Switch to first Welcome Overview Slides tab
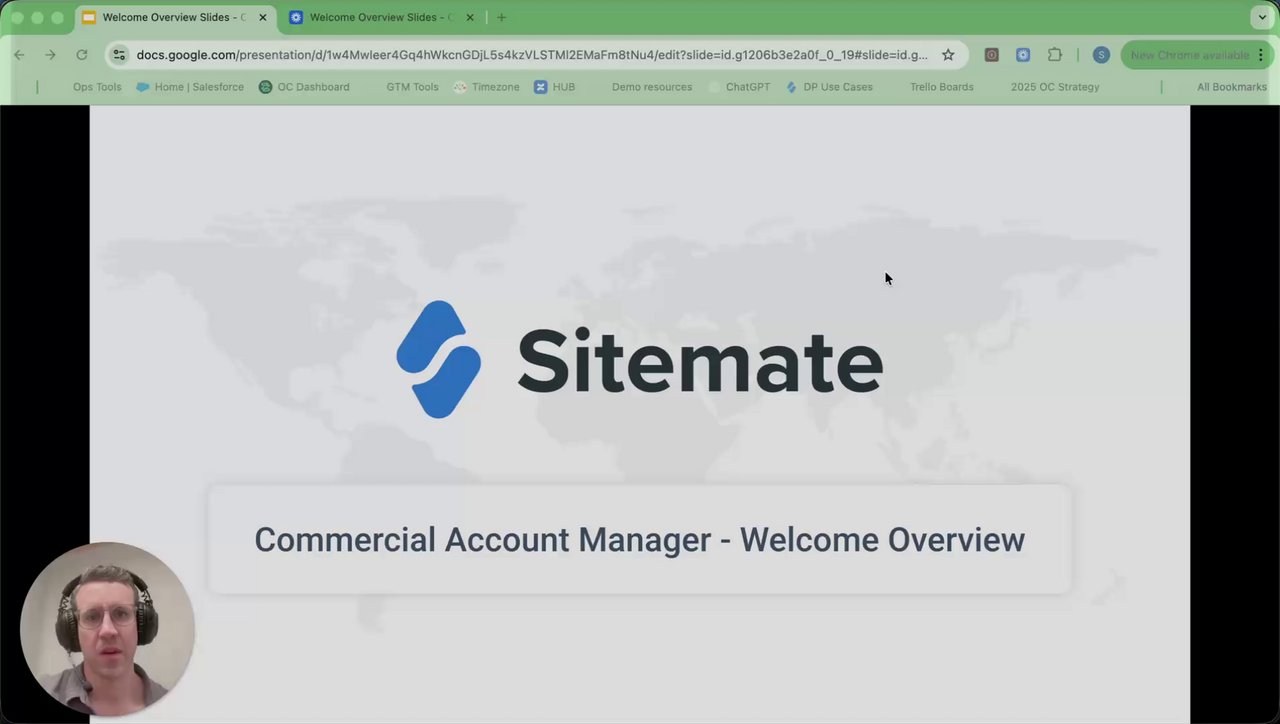 pos(176,17)
